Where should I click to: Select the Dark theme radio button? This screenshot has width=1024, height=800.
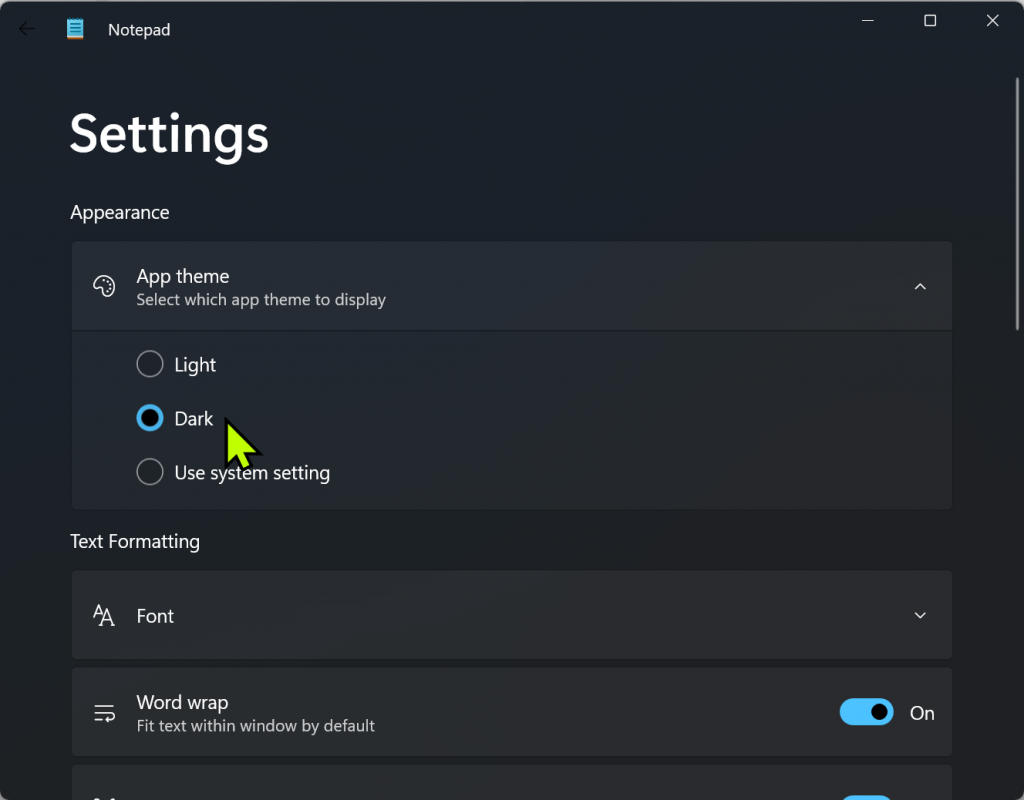pos(150,418)
